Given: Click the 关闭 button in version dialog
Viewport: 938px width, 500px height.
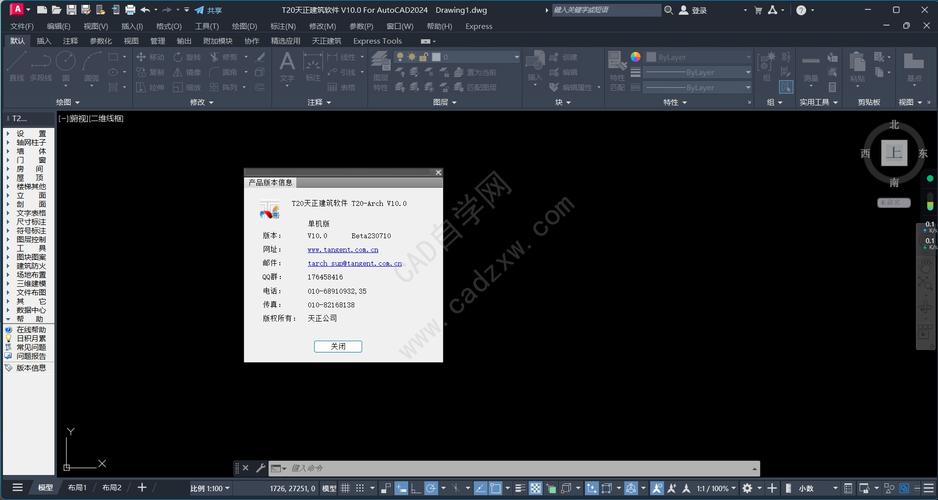Looking at the screenshot, I should click(338, 346).
